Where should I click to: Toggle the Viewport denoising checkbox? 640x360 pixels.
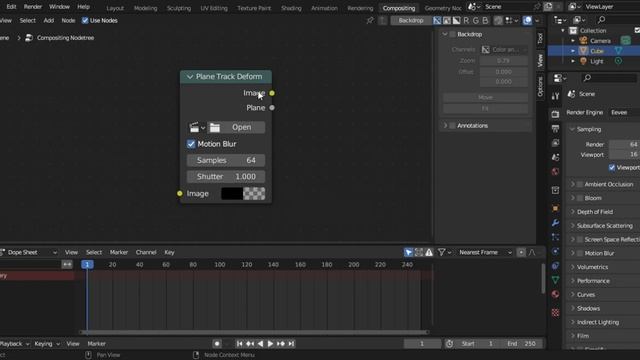tap(612, 167)
